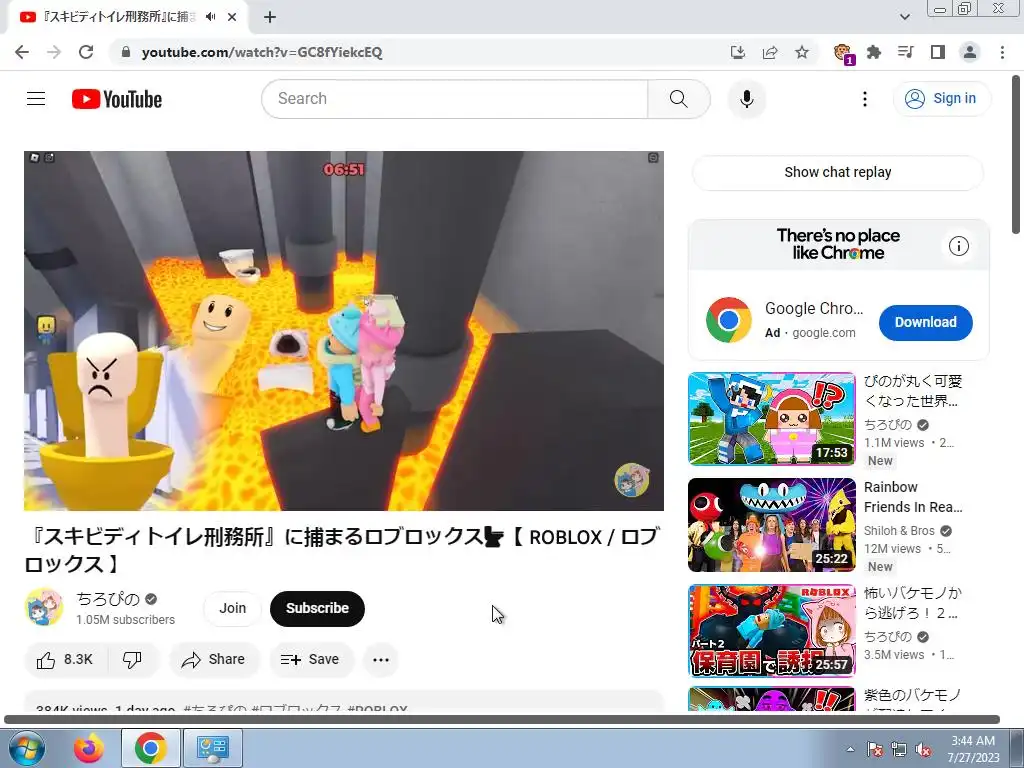This screenshot has height=768, width=1024.
Task: Share the video
Action: (x=214, y=660)
